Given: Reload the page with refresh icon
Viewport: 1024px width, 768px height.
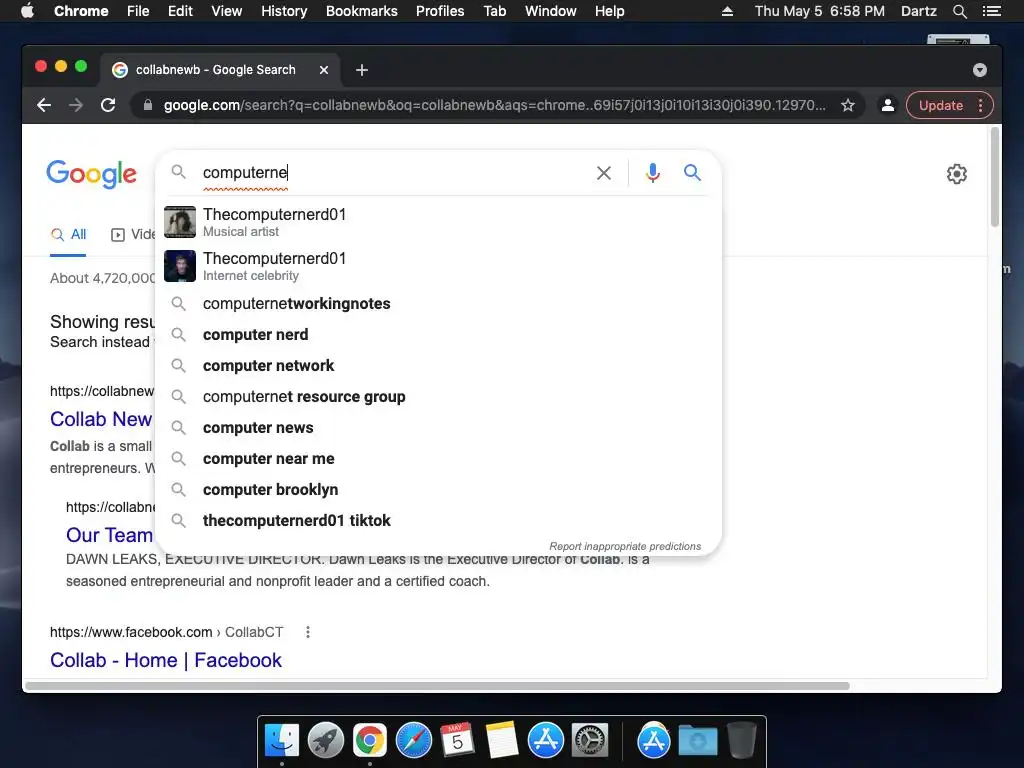Looking at the screenshot, I should click(x=108, y=105).
